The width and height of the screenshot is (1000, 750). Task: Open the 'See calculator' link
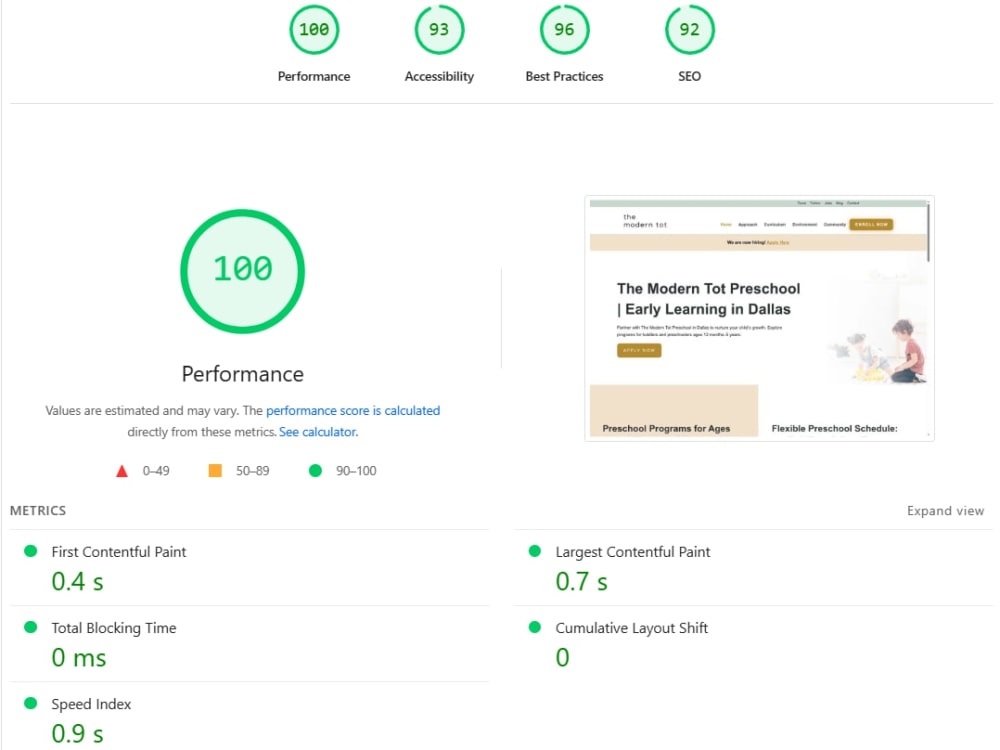[318, 432]
